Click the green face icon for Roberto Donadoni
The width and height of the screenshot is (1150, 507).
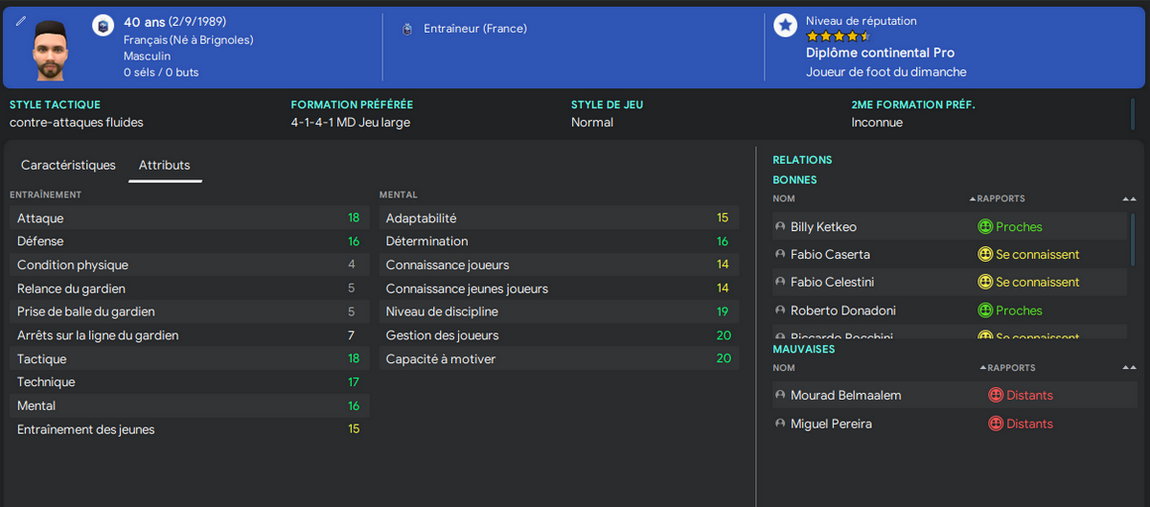click(x=984, y=311)
